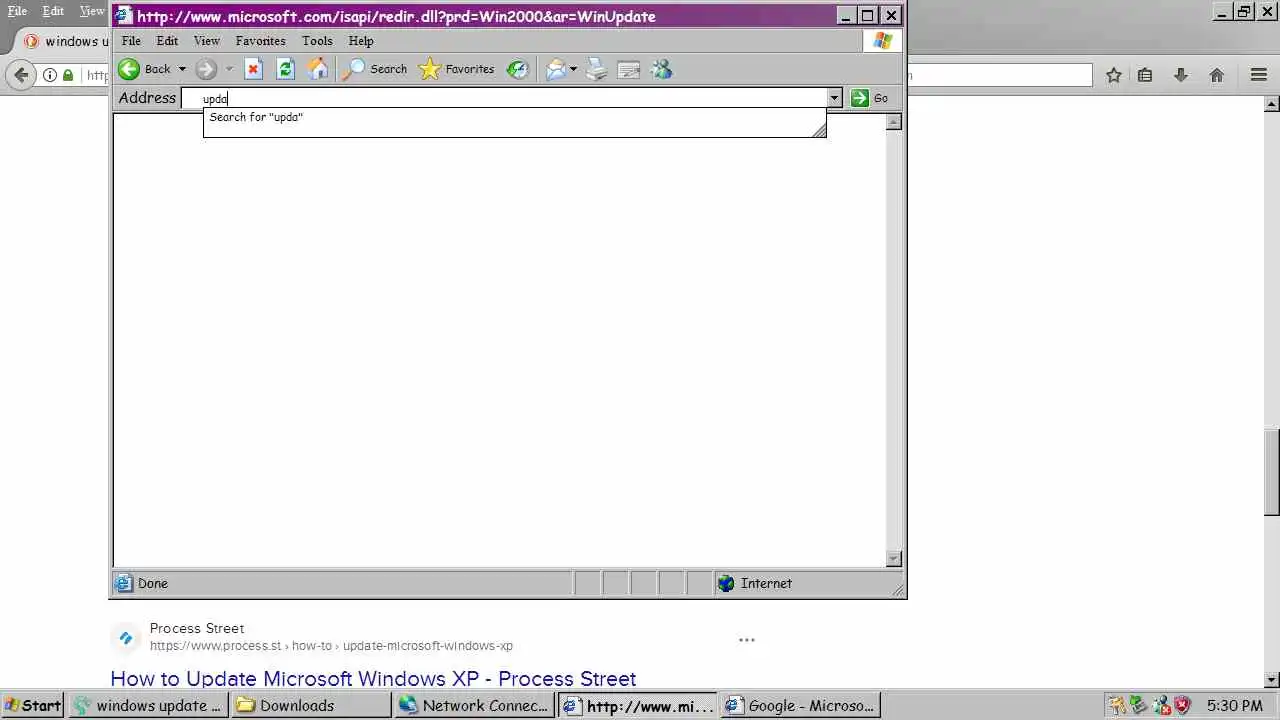The image size is (1280, 720).
Task: Open the Firefox downloads arrow icon
Action: (x=1181, y=75)
